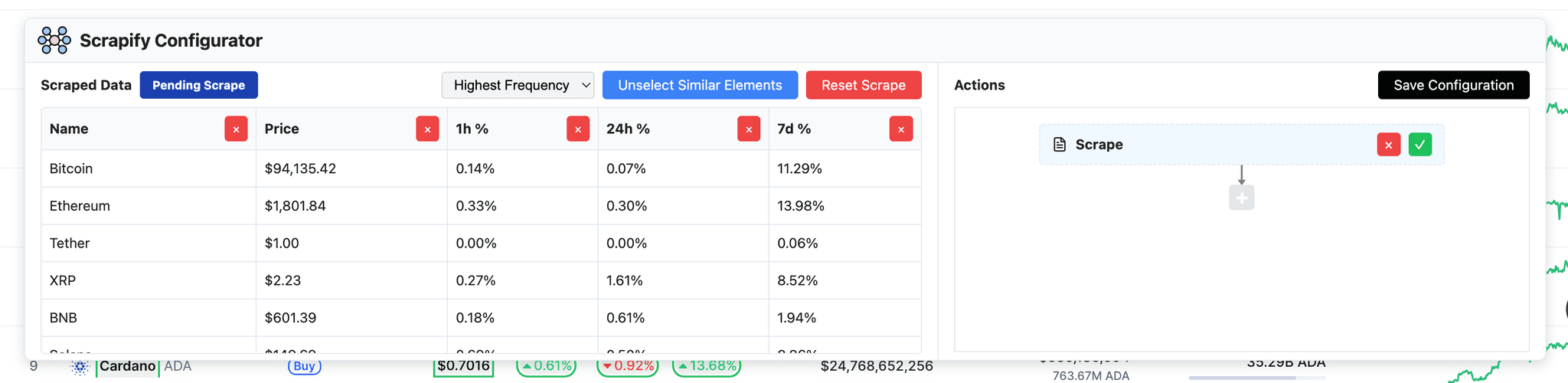Viewport: 1568px width, 383px height.
Task: Click the Reset Scrape button
Action: [x=864, y=85]
